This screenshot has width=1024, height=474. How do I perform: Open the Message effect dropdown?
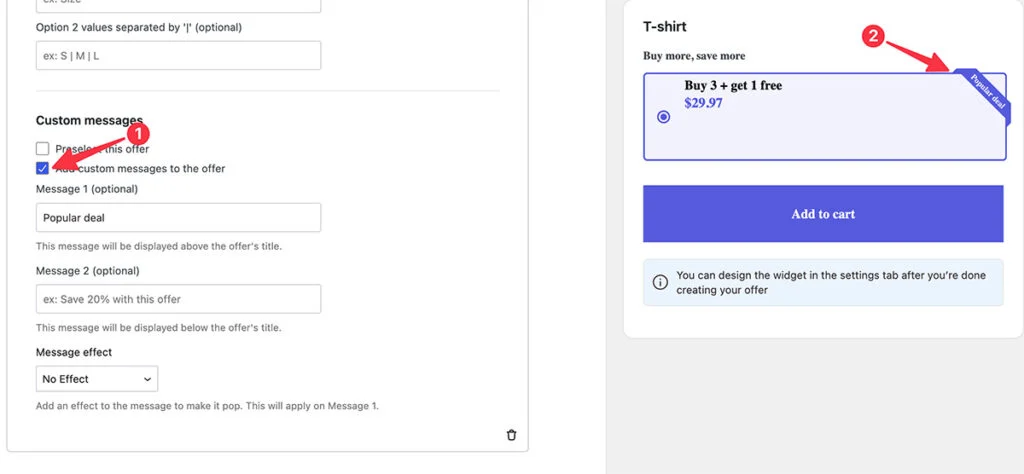tap(97, 379)
